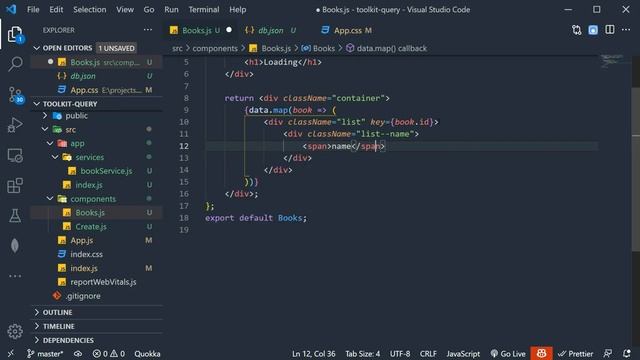Open Run and Debug view
The width and height of the screenshot is (640, 360).
[15, 125]
